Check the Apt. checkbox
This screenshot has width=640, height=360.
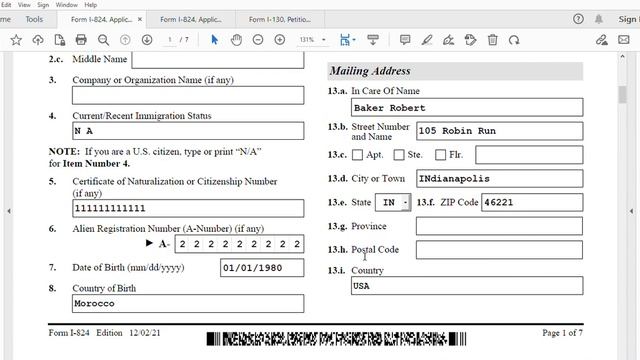(357, 155)
